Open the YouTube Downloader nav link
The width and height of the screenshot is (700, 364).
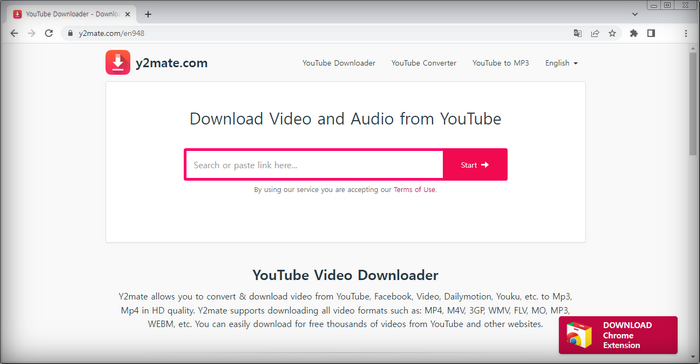click(x=338, y=63)
